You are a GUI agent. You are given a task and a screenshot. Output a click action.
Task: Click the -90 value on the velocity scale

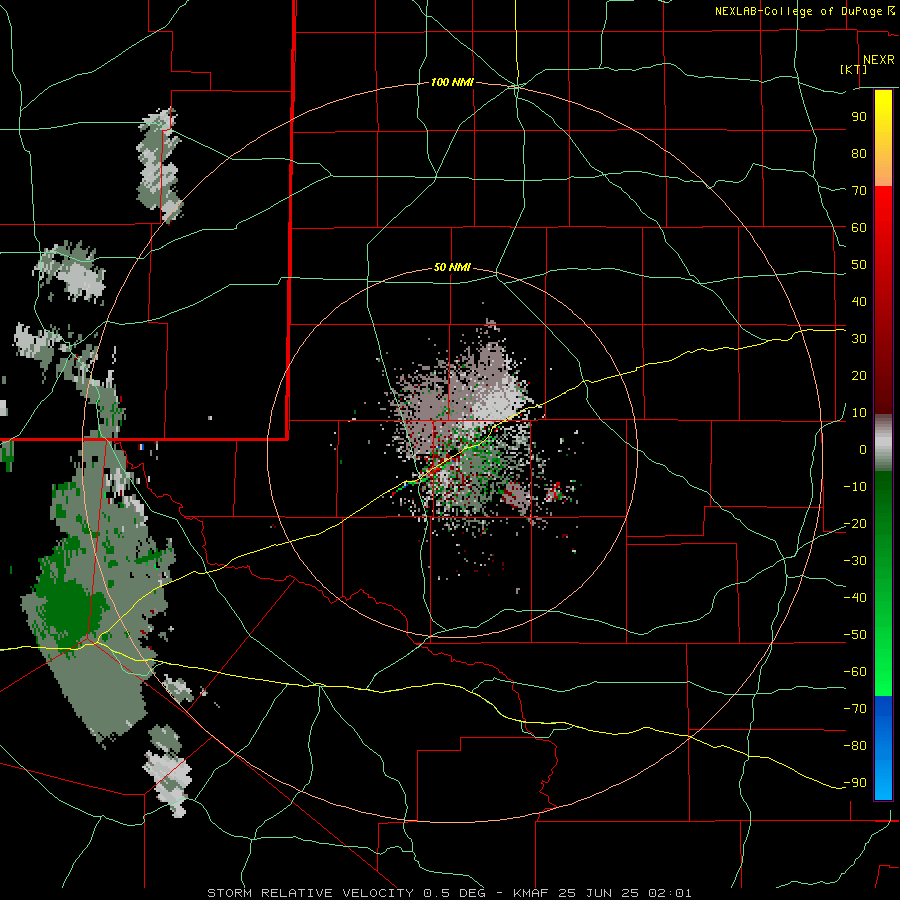click(855, 783)
